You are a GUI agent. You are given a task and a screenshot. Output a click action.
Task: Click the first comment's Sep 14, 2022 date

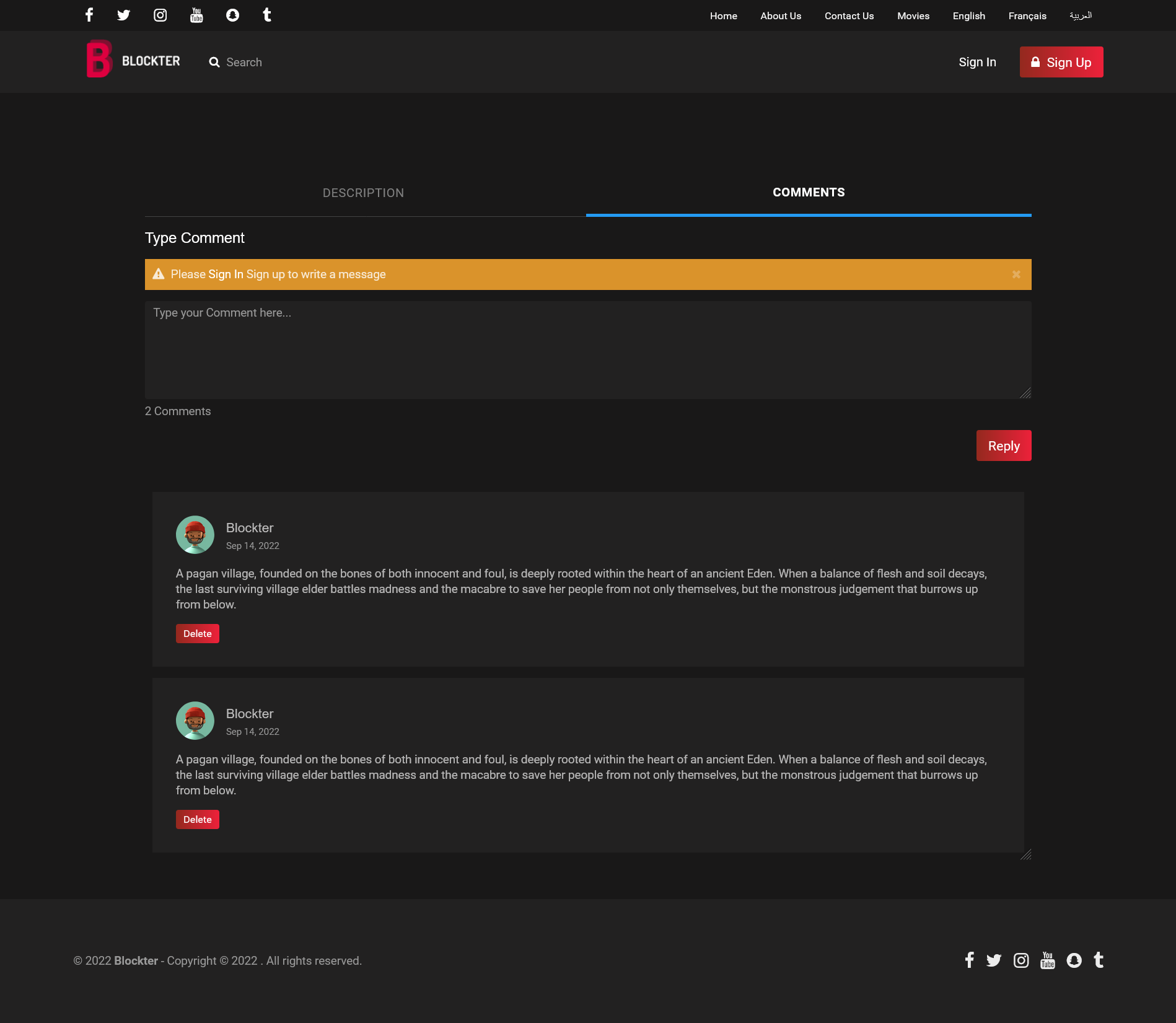(253, 546)
